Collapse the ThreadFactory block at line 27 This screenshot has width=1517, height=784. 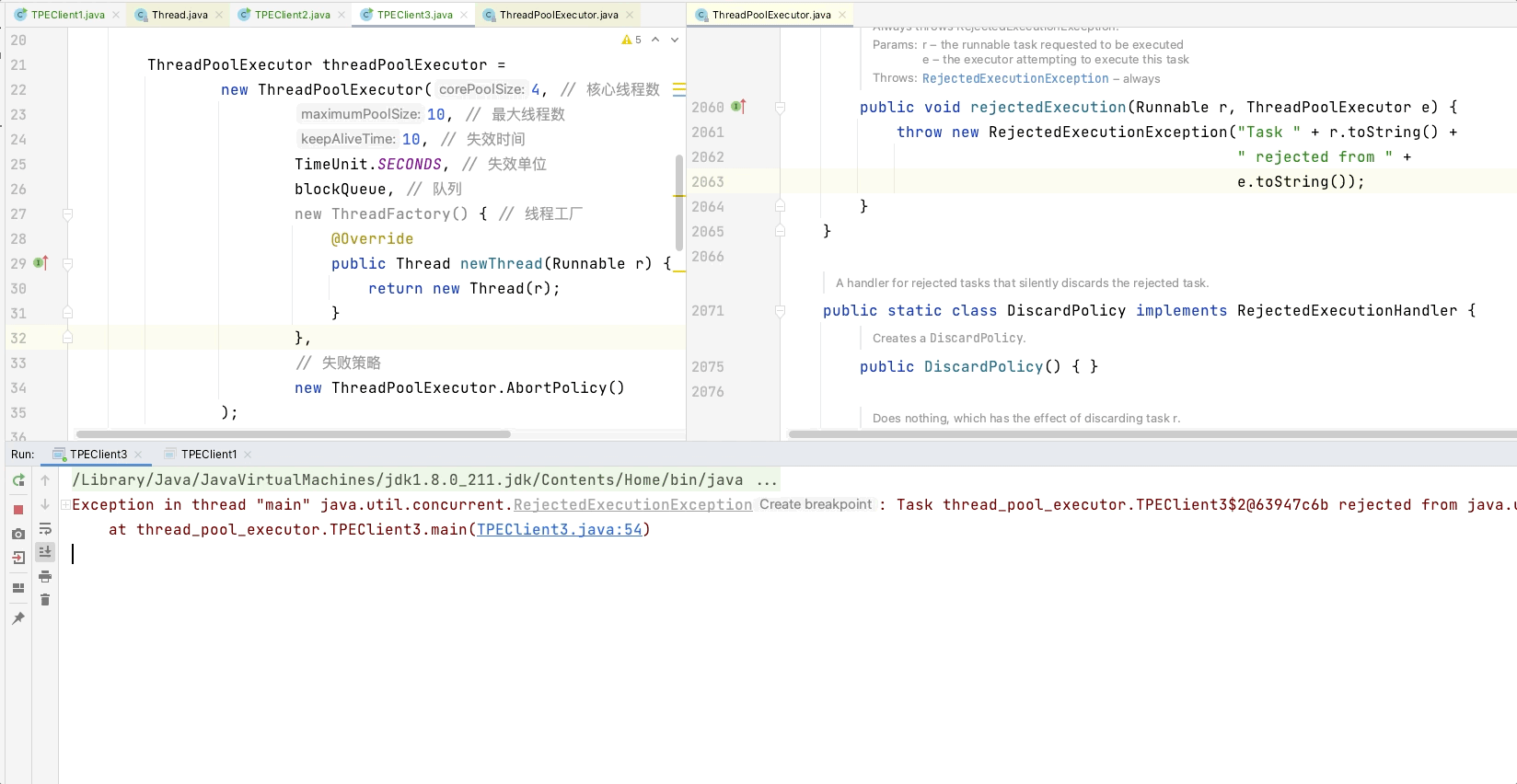[67, 213]
